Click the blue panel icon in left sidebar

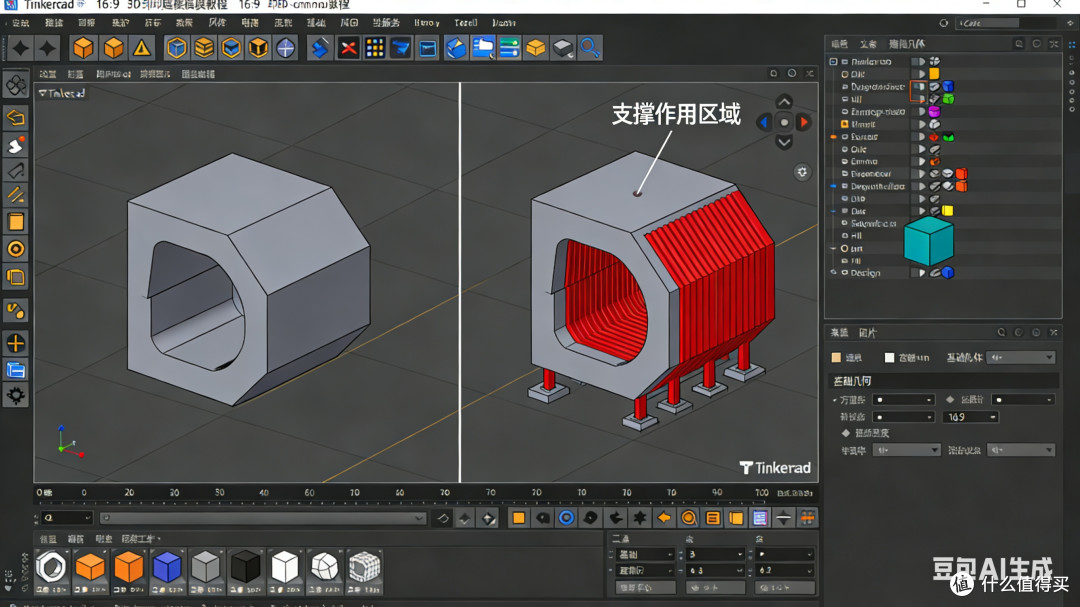[x=16, y=370]
